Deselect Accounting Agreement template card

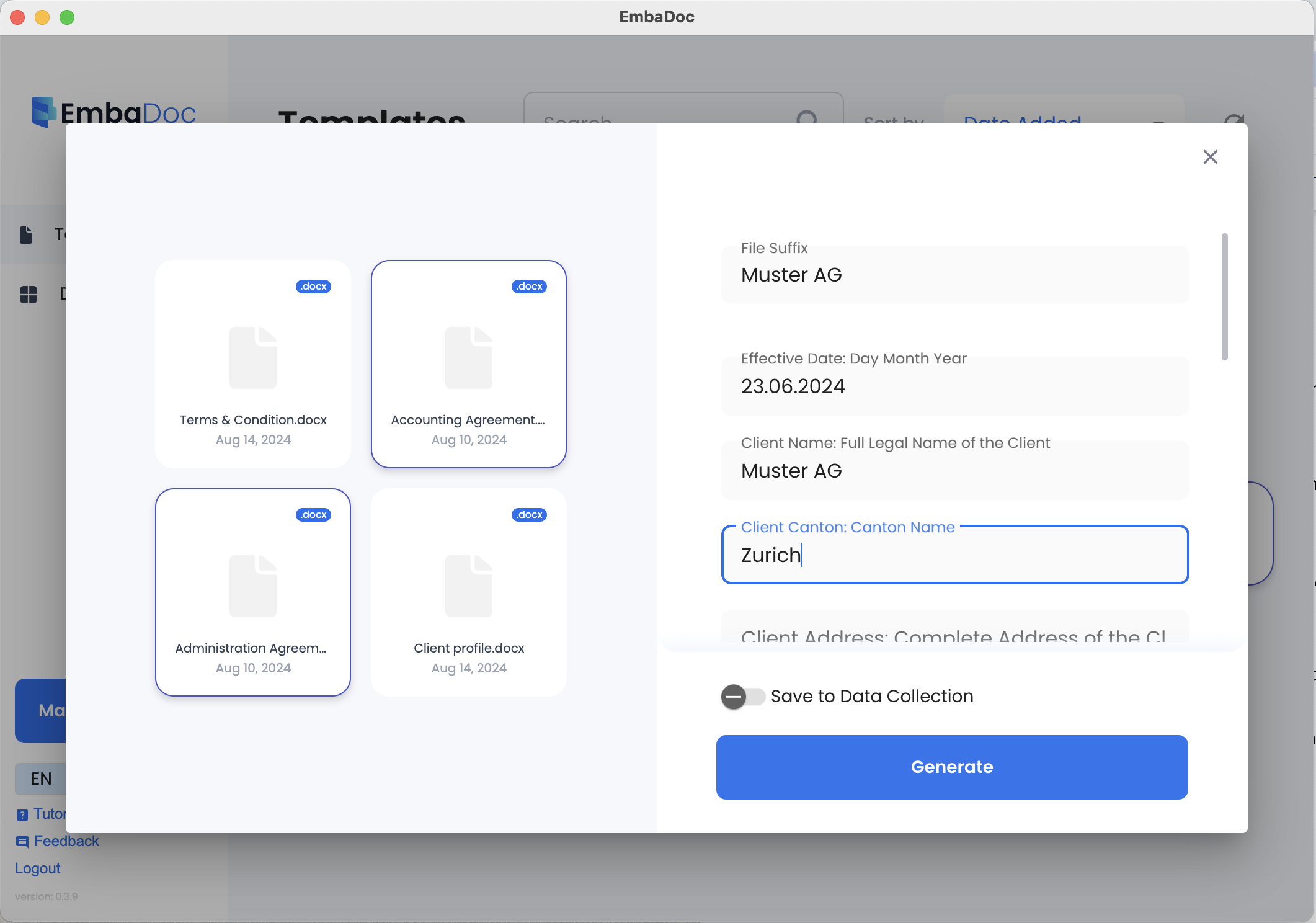pyautogui.click(x=468, y=364)
